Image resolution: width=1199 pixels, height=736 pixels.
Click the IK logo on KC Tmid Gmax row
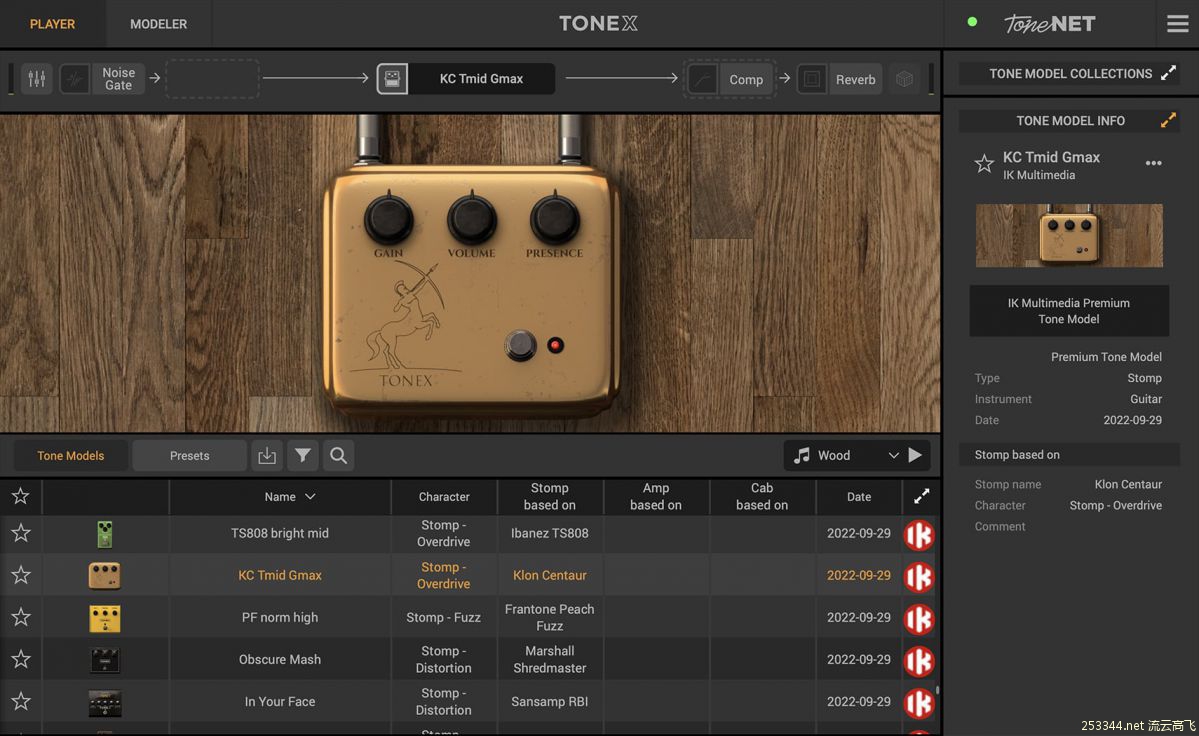(919, 577)
